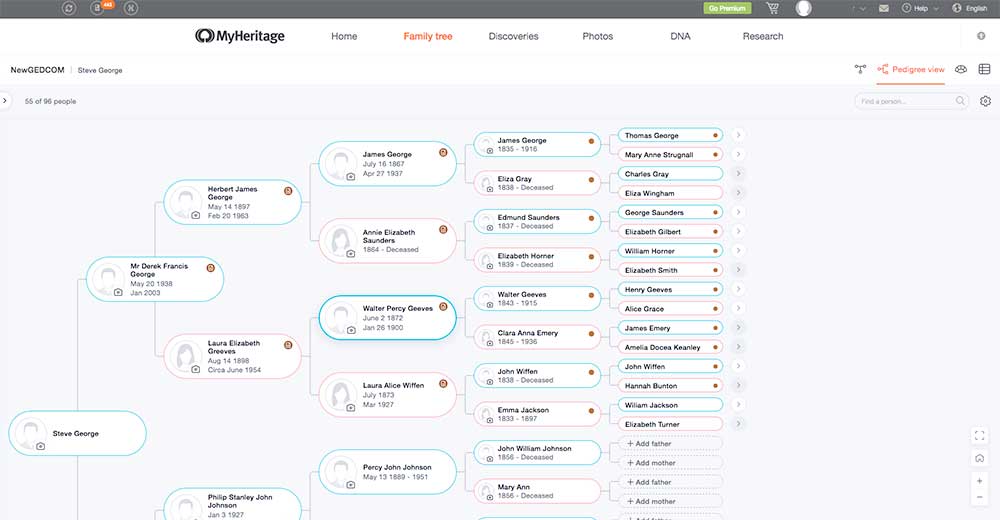Viewport: 1000px width, 520px height.
Task: Open tree settings gear icon
Action: click(985, 101)
